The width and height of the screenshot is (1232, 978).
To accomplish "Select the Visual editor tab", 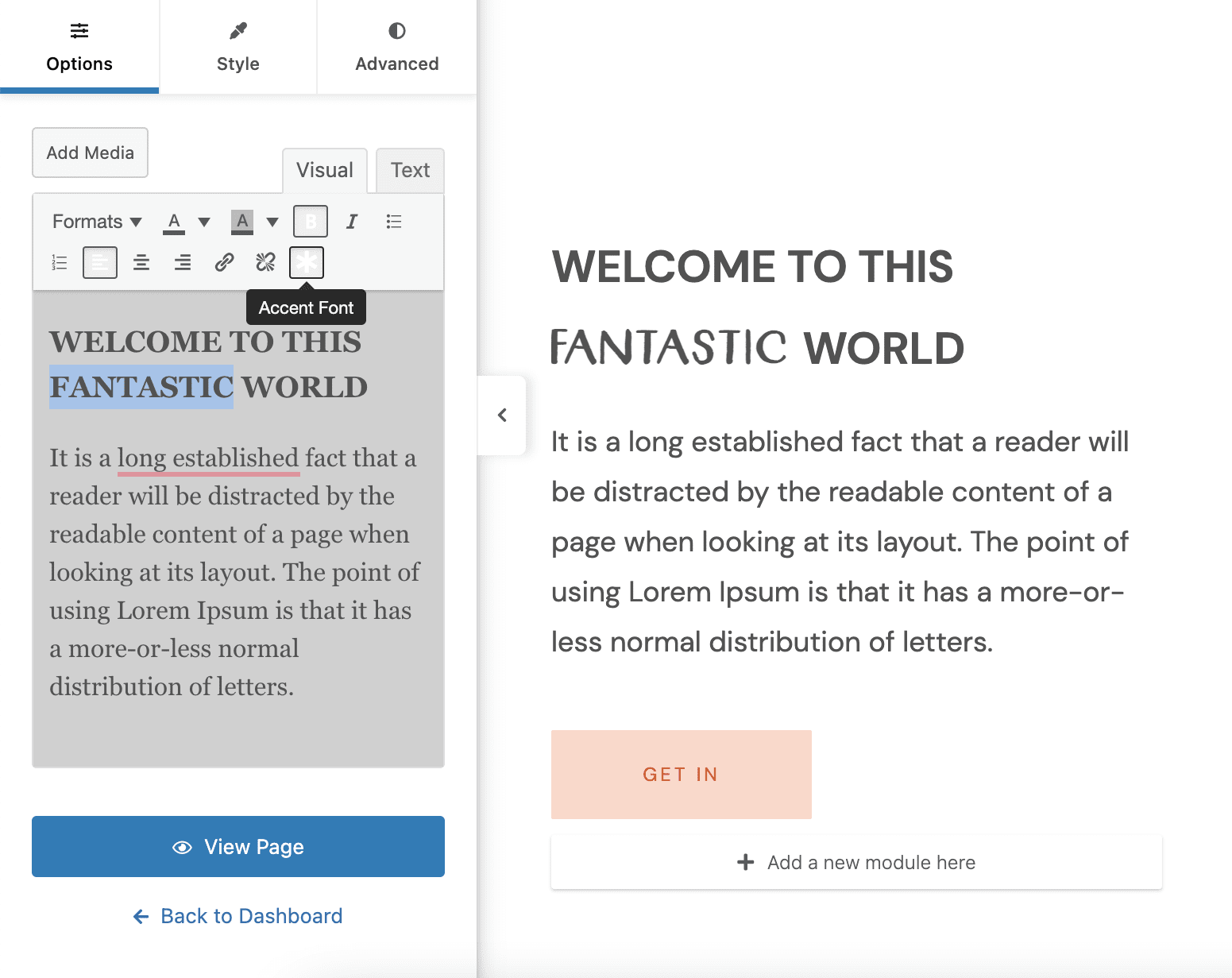I will 325,170.
